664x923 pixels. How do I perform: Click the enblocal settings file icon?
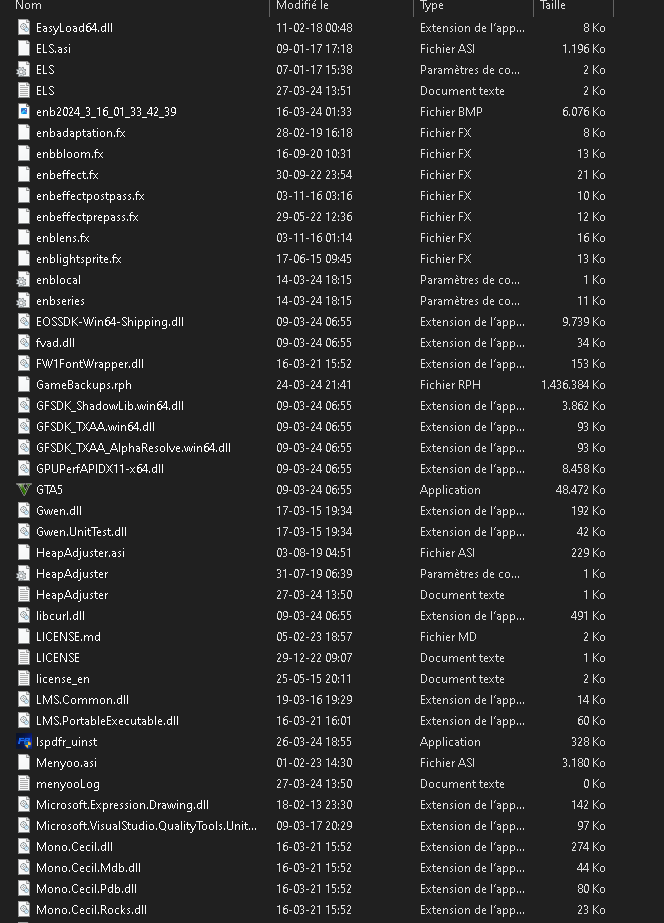pyautogui.click(x=24, y=280)
